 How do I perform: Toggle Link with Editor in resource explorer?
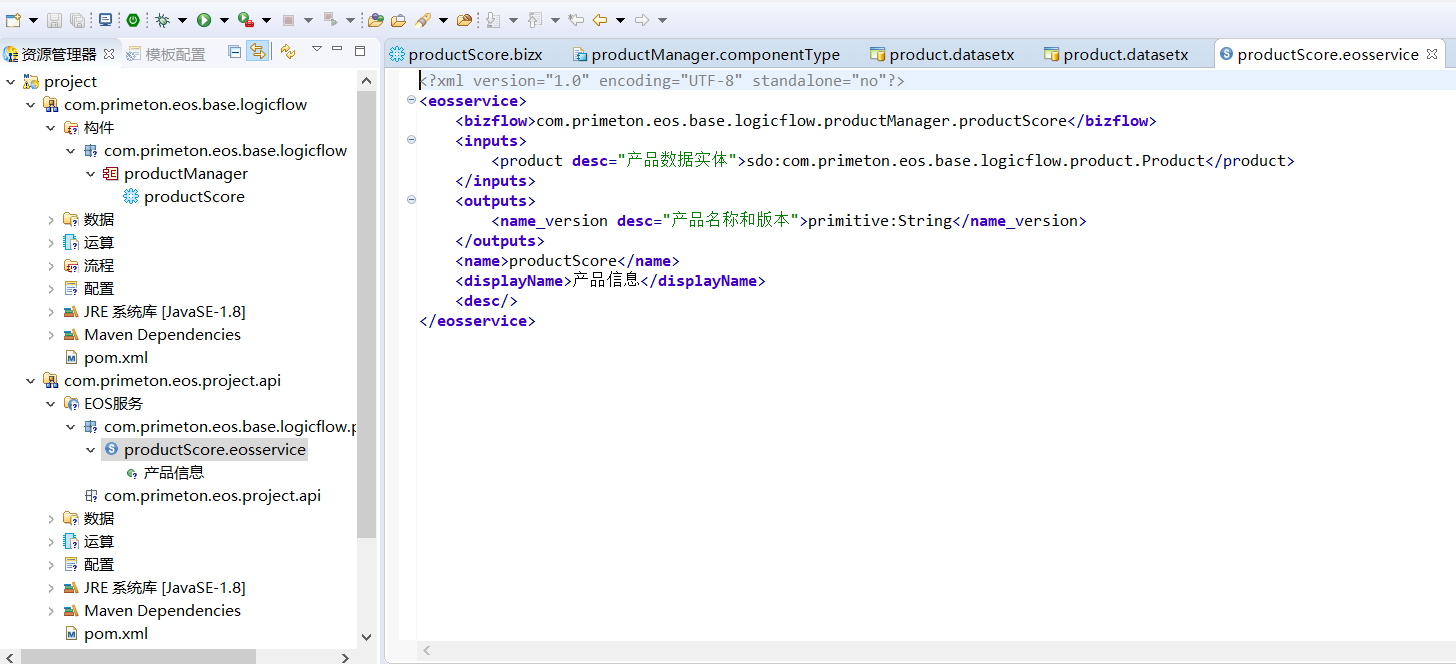[x=258, y=52]
